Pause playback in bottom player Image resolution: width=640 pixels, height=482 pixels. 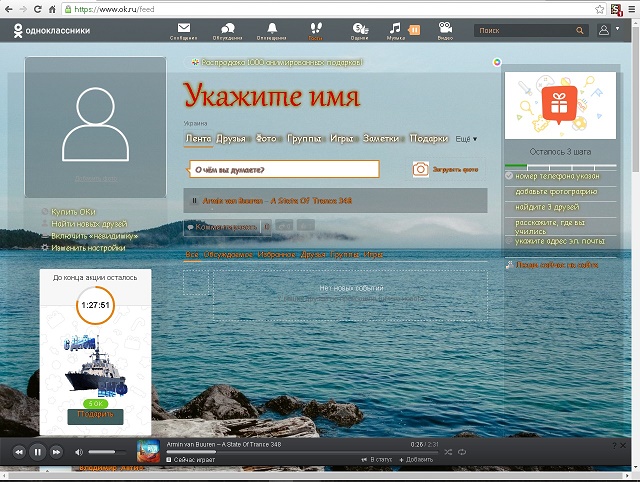click(38, 452)
